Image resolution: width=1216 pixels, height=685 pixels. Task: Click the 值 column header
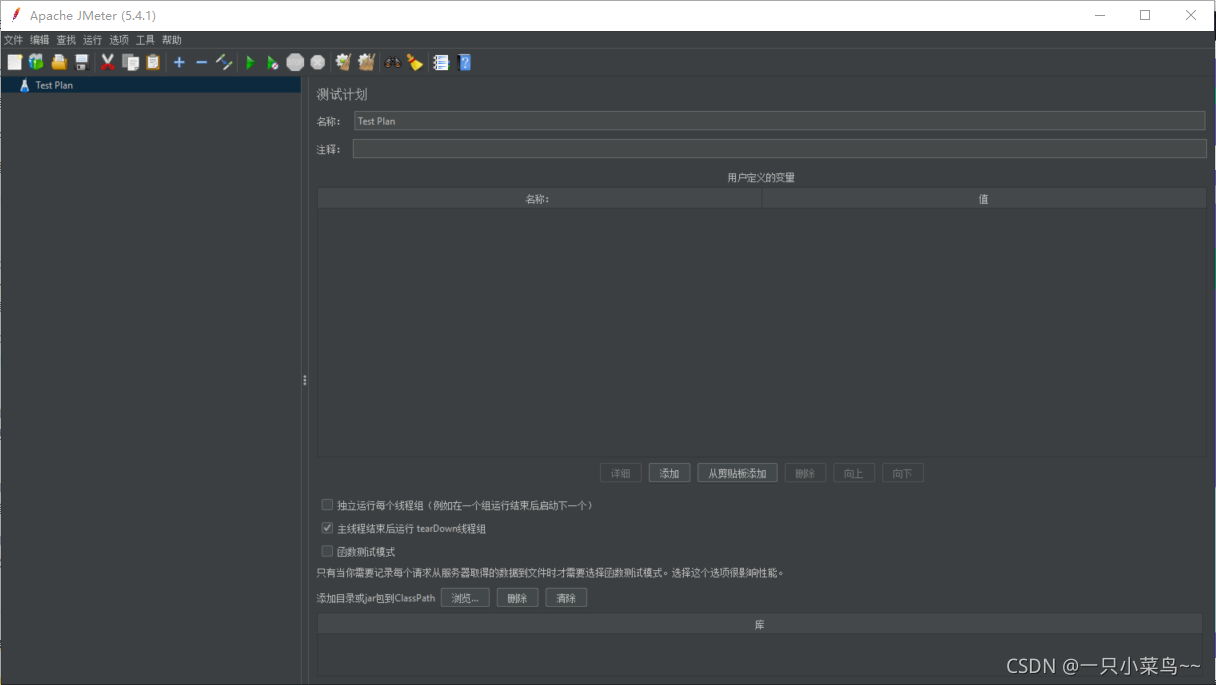(x=984, y=199)
